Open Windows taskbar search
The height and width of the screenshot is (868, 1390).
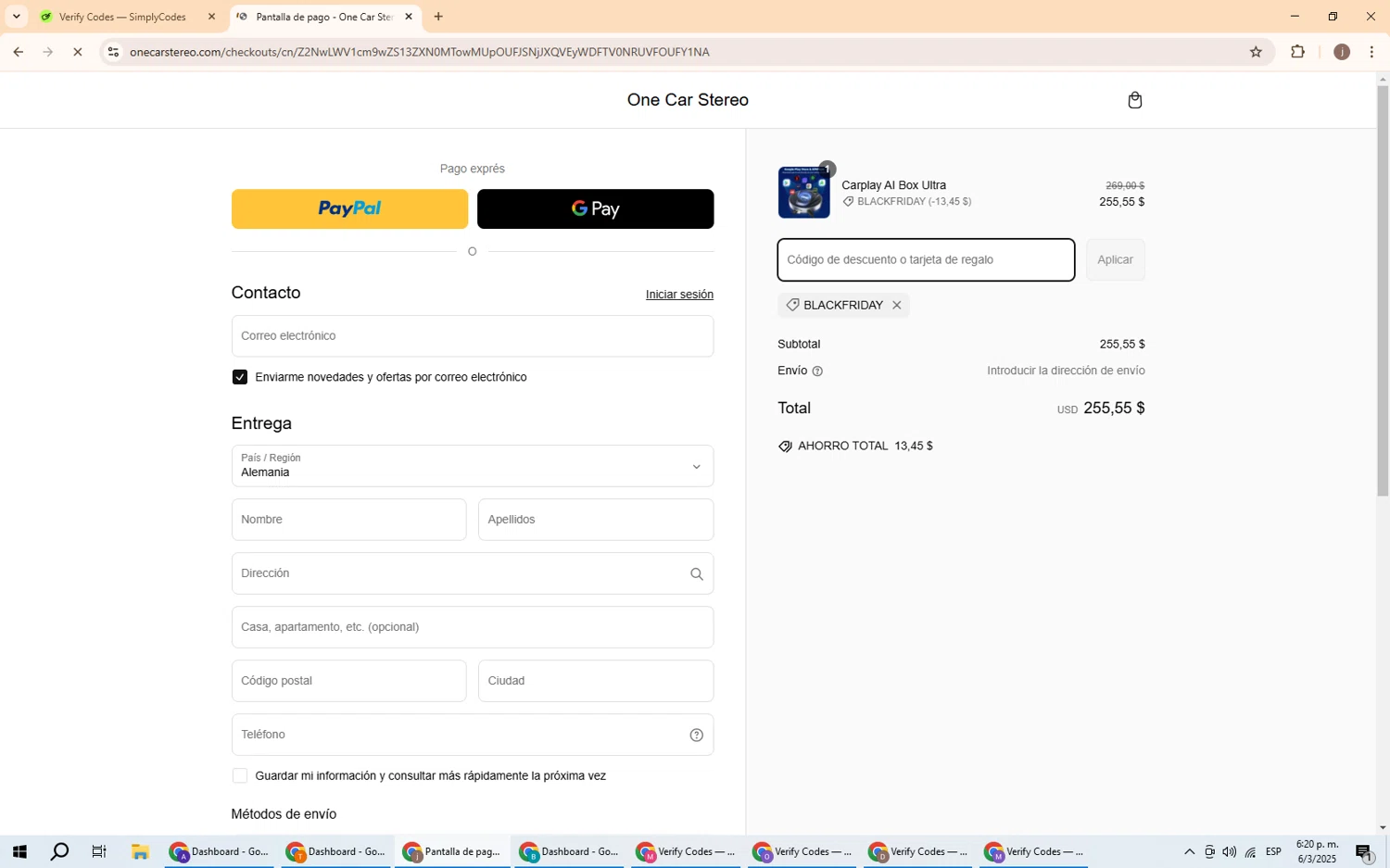pos(59,851)
